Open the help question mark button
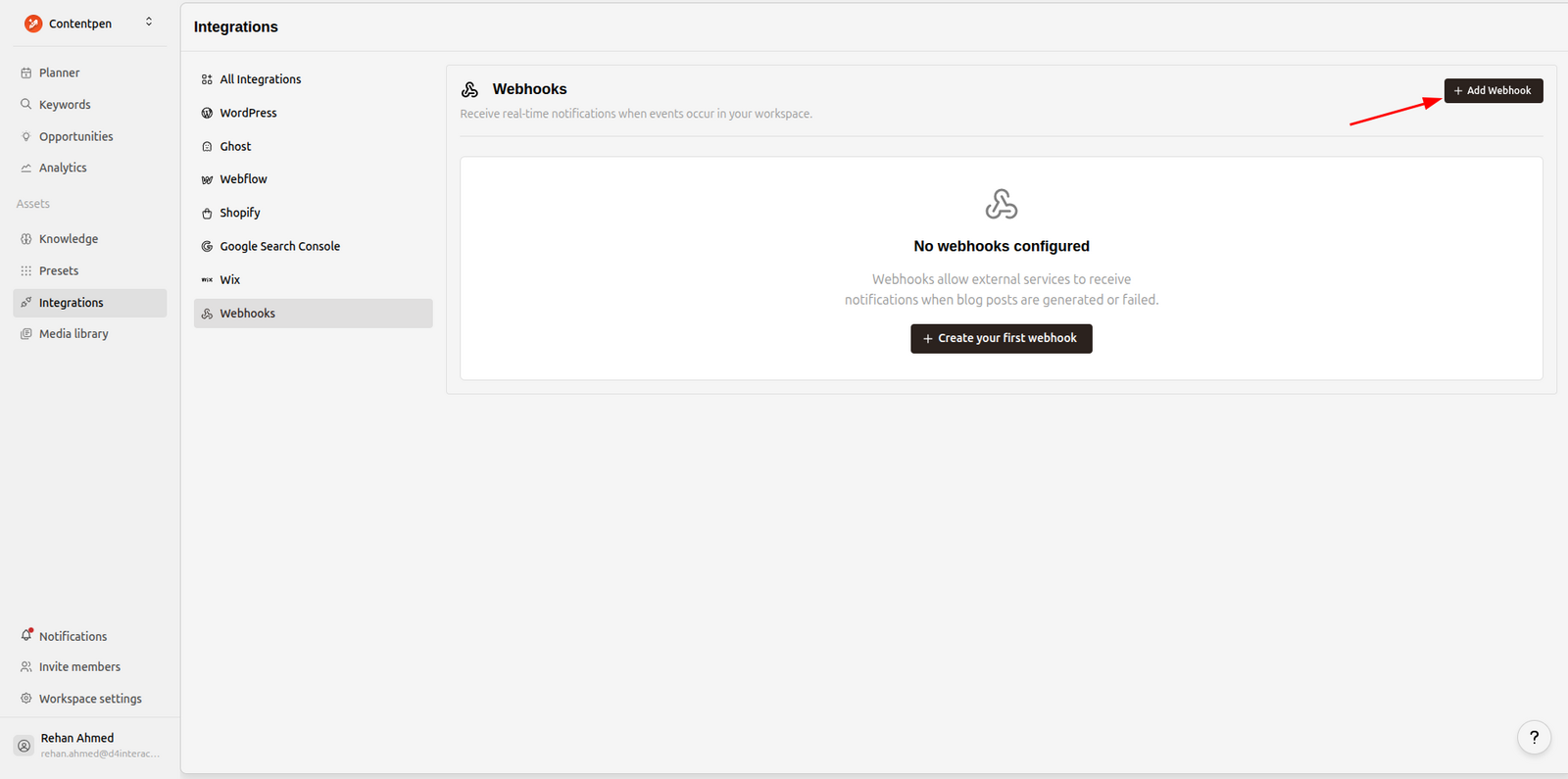Viewport: 1568px width, 779px height. coord(1534,738)
